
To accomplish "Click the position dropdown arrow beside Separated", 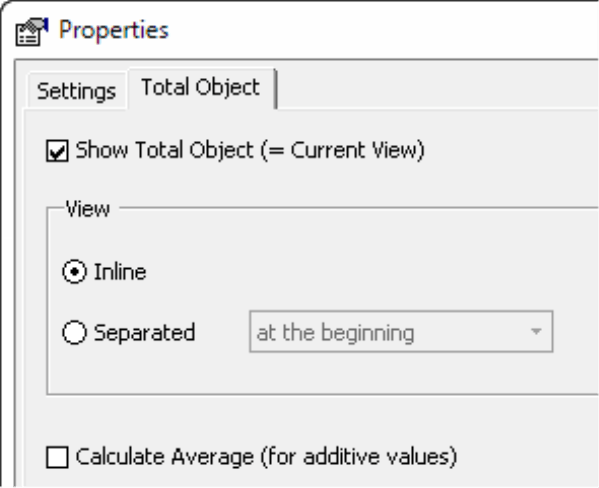I will click(x=536, y=332).
